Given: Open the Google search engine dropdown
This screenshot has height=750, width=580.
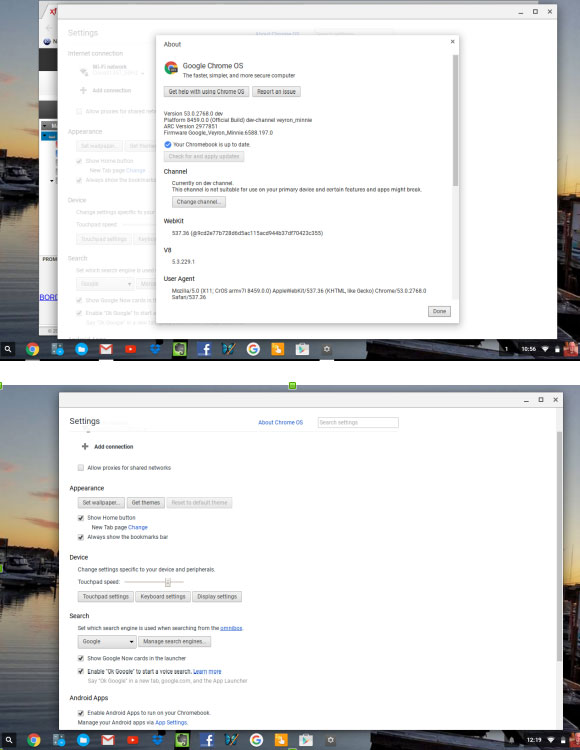Looking at the screenshot, I should coord(107,641).
